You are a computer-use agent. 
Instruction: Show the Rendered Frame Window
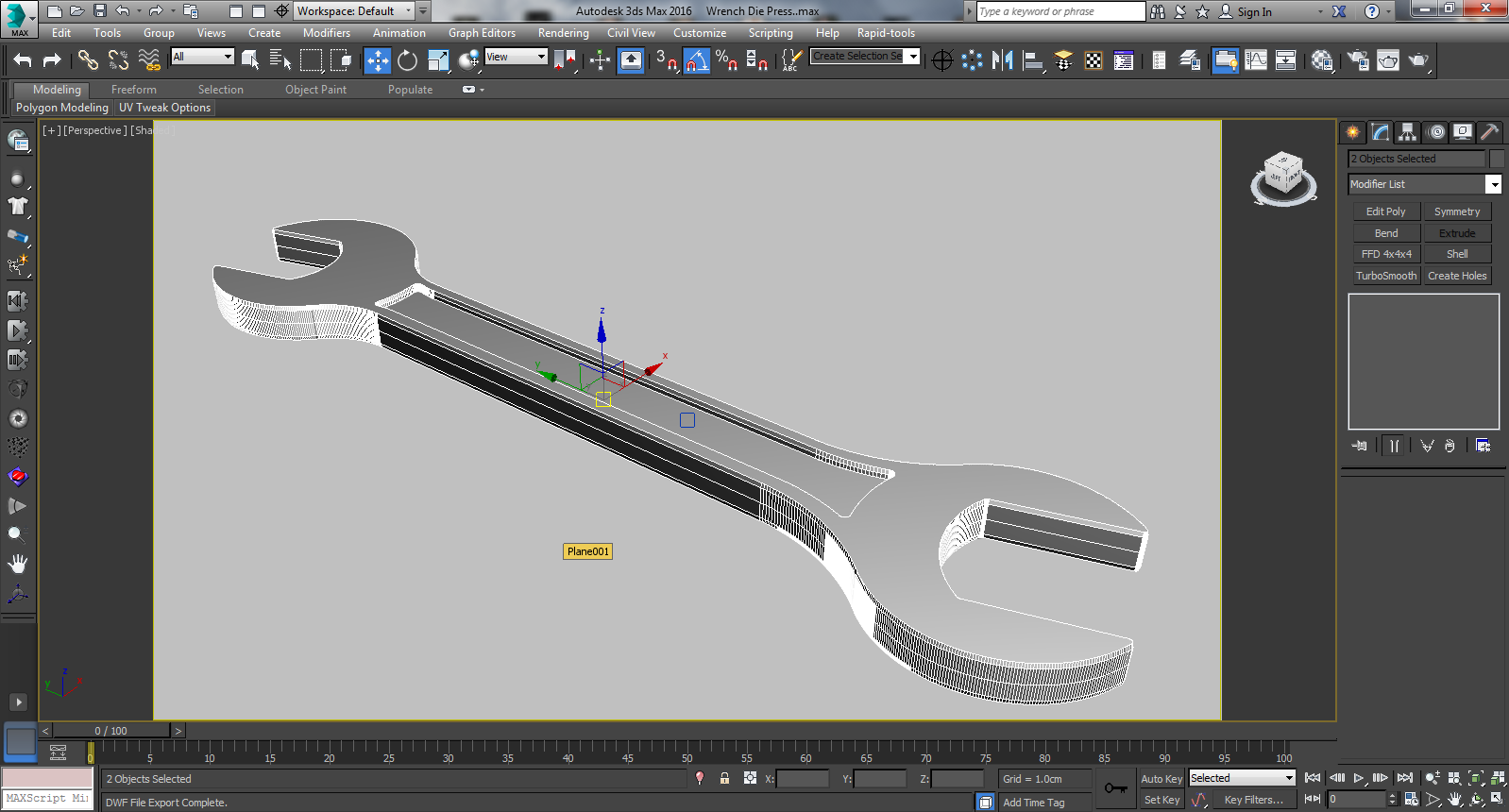click(1388, 60)
